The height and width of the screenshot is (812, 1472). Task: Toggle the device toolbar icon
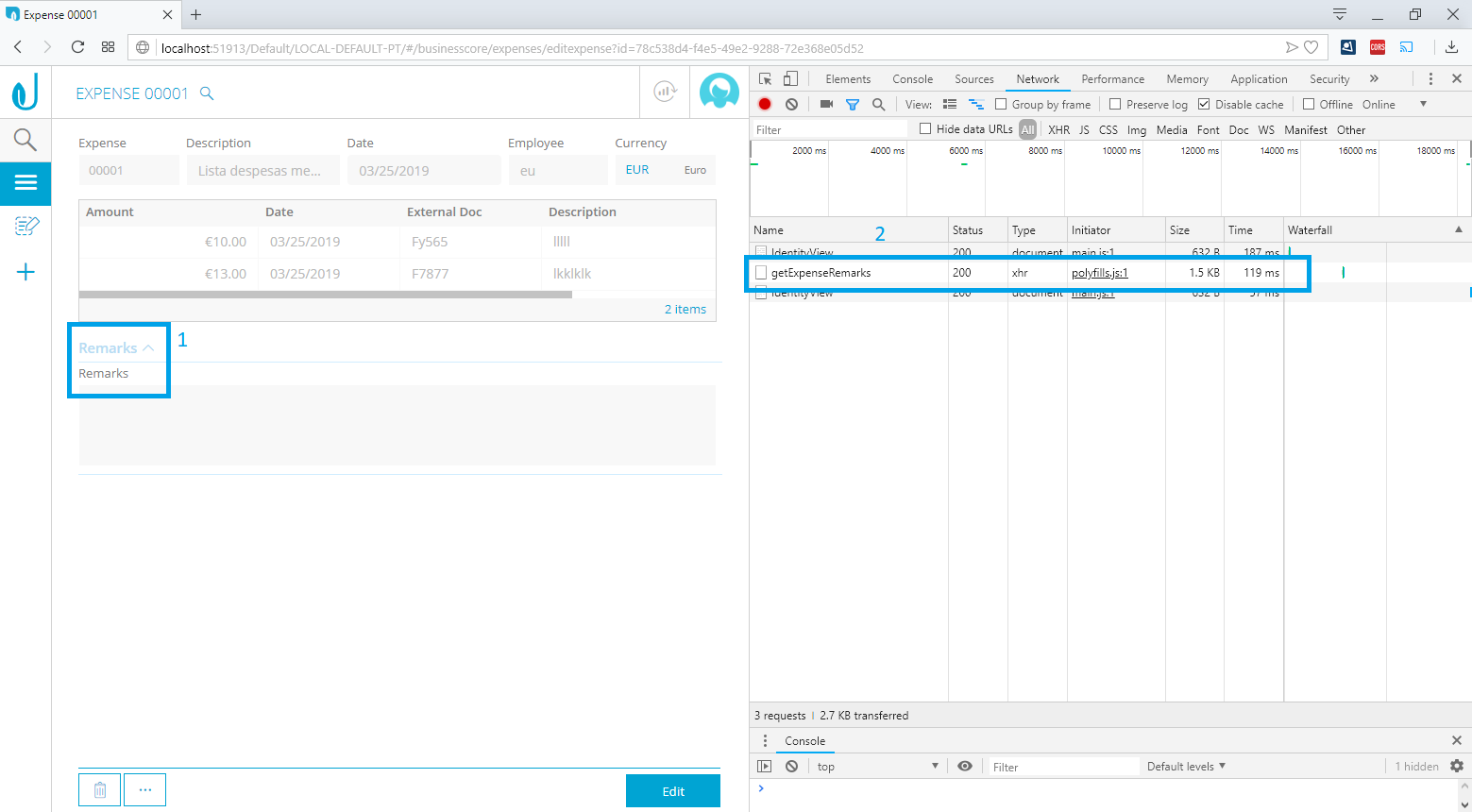coord(791,79)
